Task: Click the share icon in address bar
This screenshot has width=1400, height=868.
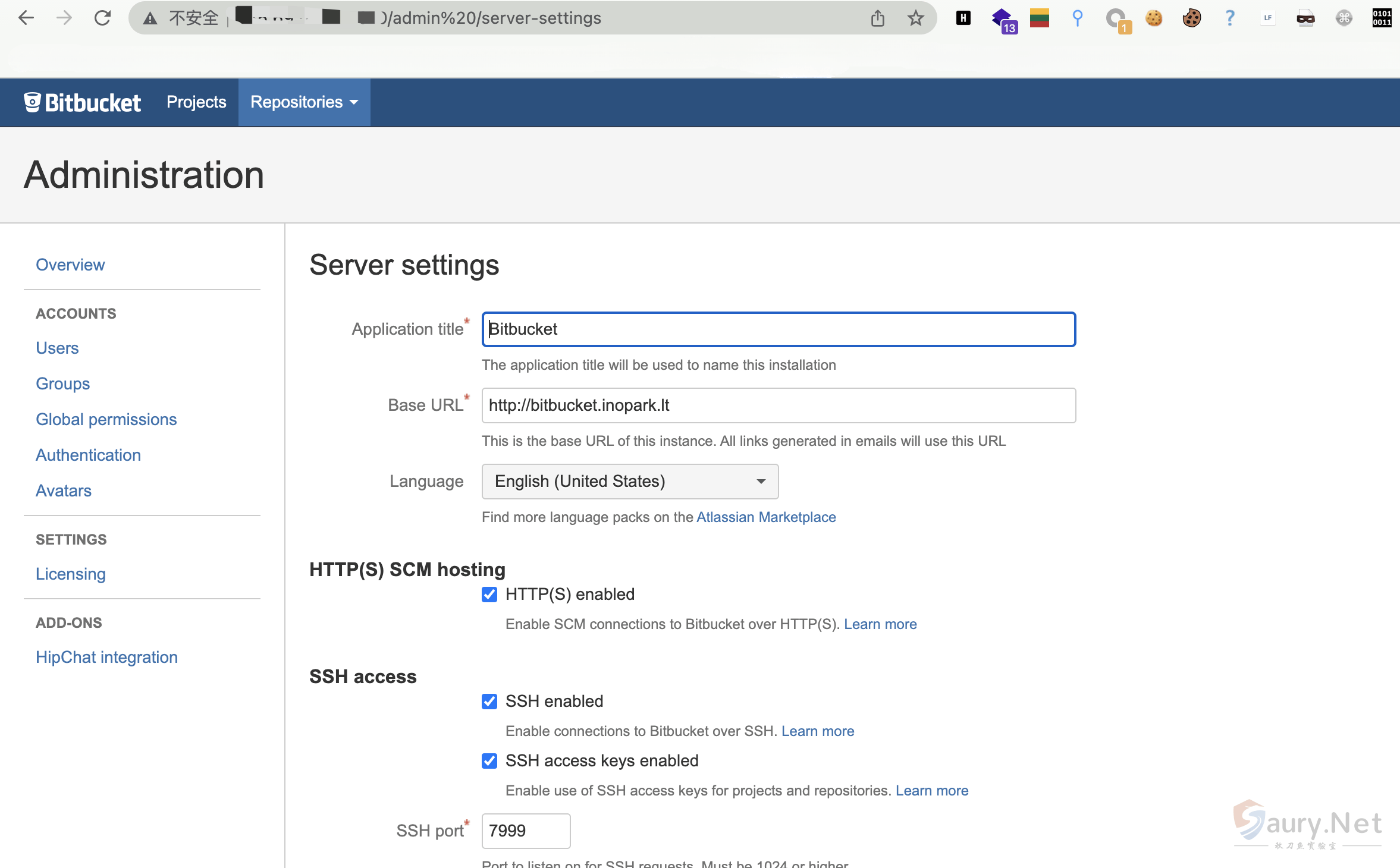Action: (878, 18)
